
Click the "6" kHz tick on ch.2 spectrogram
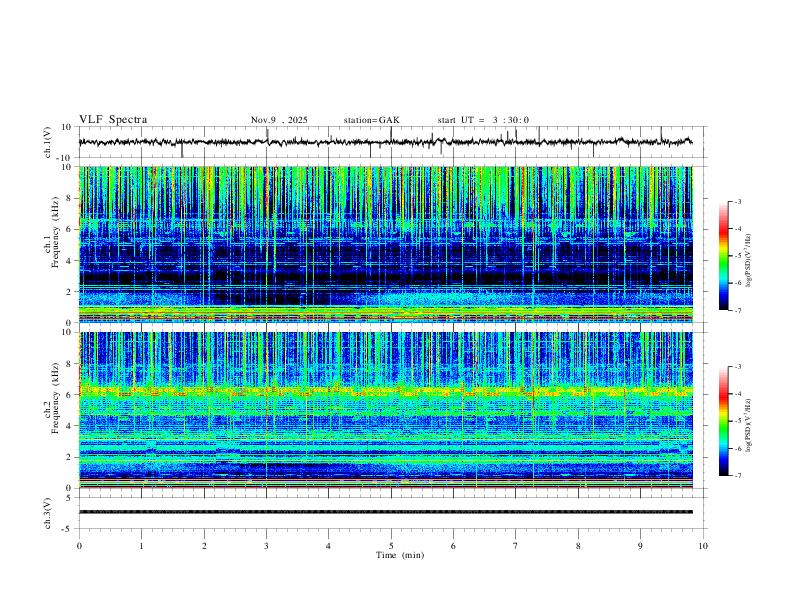coord(70,395)
